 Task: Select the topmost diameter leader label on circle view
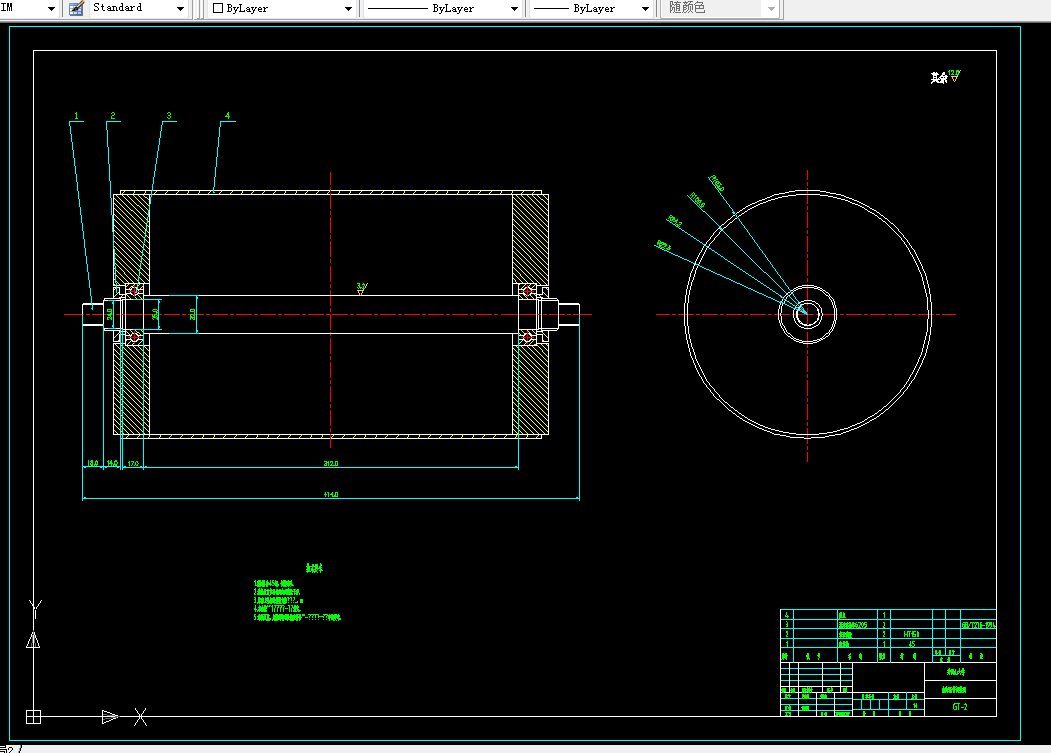click(717, 183)
